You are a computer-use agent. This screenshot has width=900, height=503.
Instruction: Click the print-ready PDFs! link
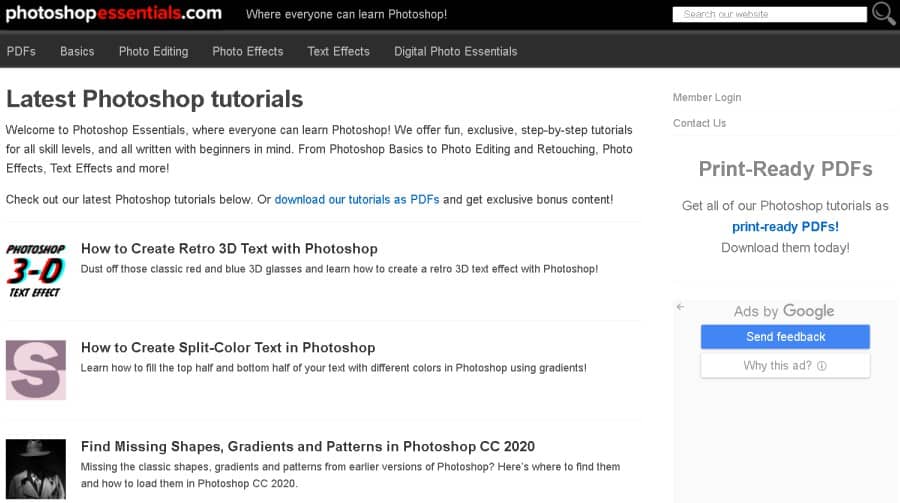coord(785,226)
